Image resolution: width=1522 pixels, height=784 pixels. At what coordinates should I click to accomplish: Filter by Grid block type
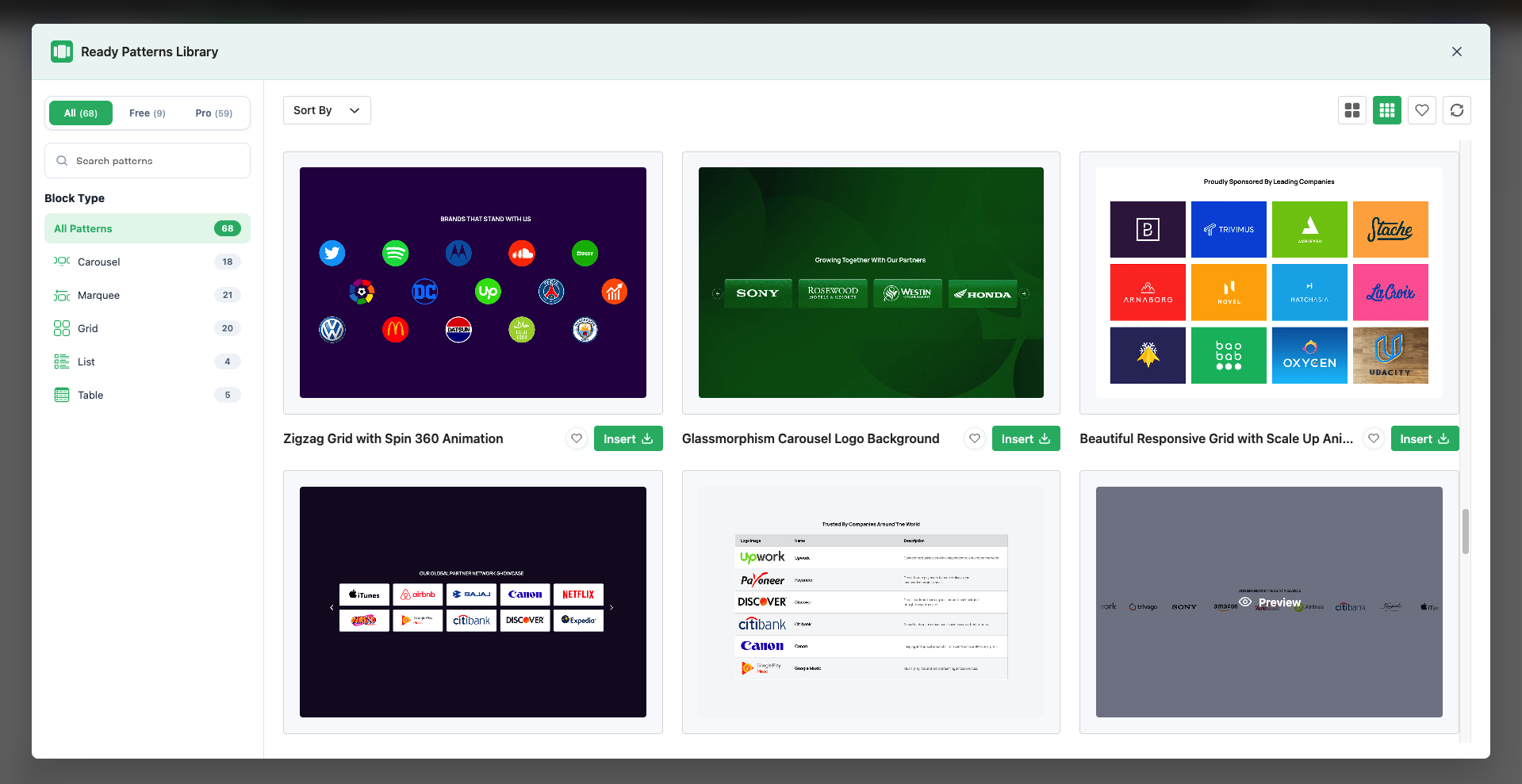[x=148, y=328]
